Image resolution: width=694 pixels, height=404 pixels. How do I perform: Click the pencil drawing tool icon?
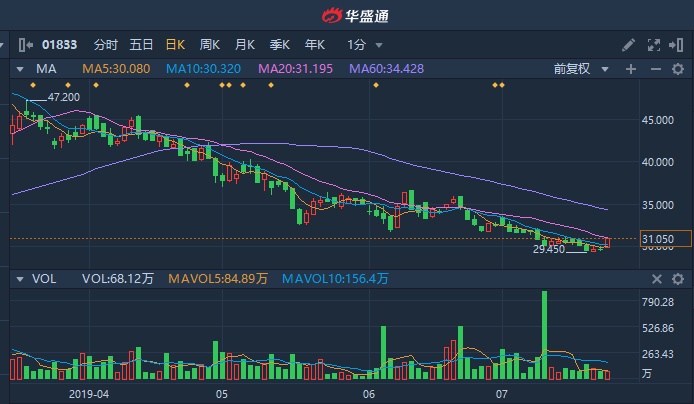tap(628, 45)
